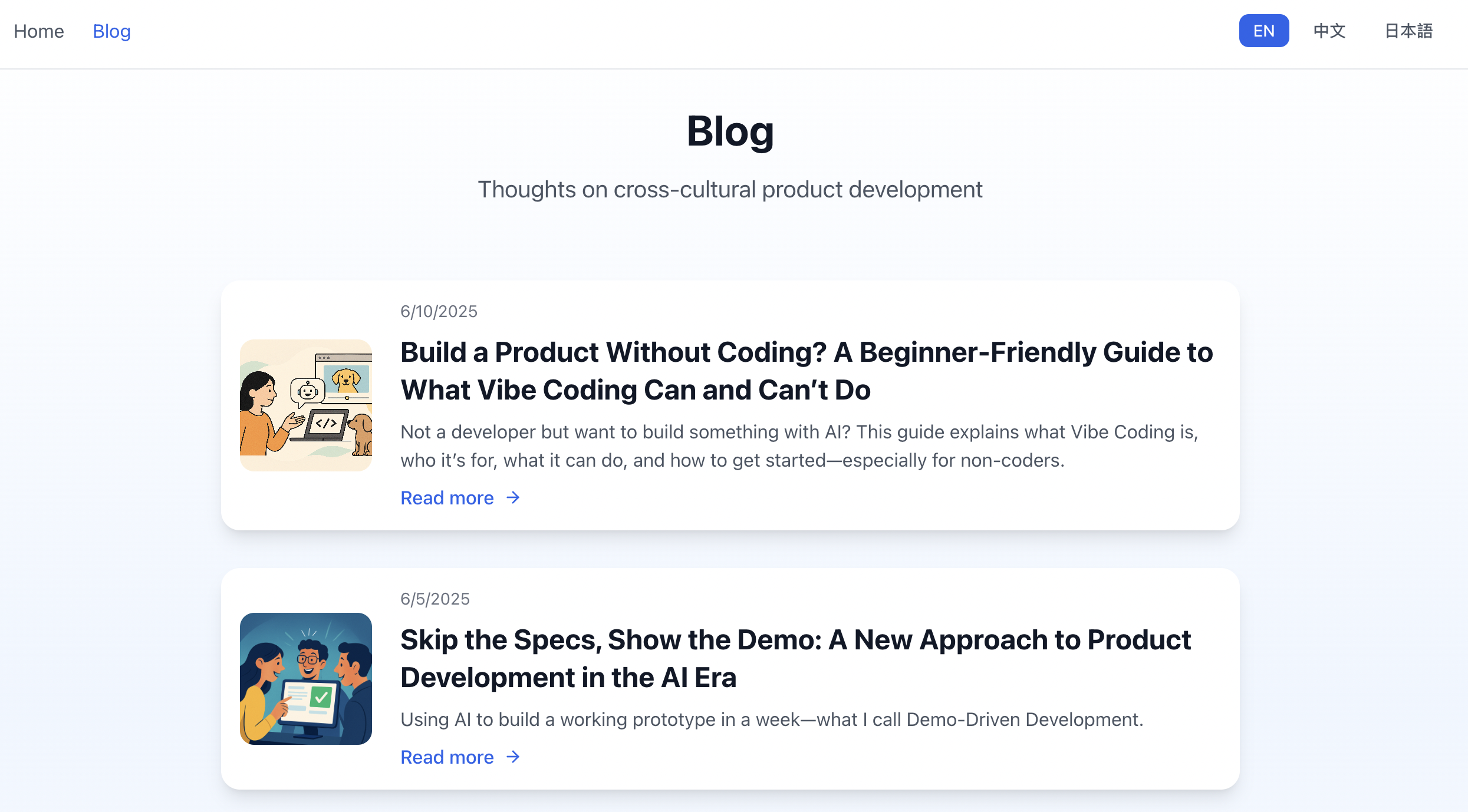This screenshot has width=1468, height=812.
Task: Open second post's Read more link
Action: pyautogui.click(x=460, y=757)
